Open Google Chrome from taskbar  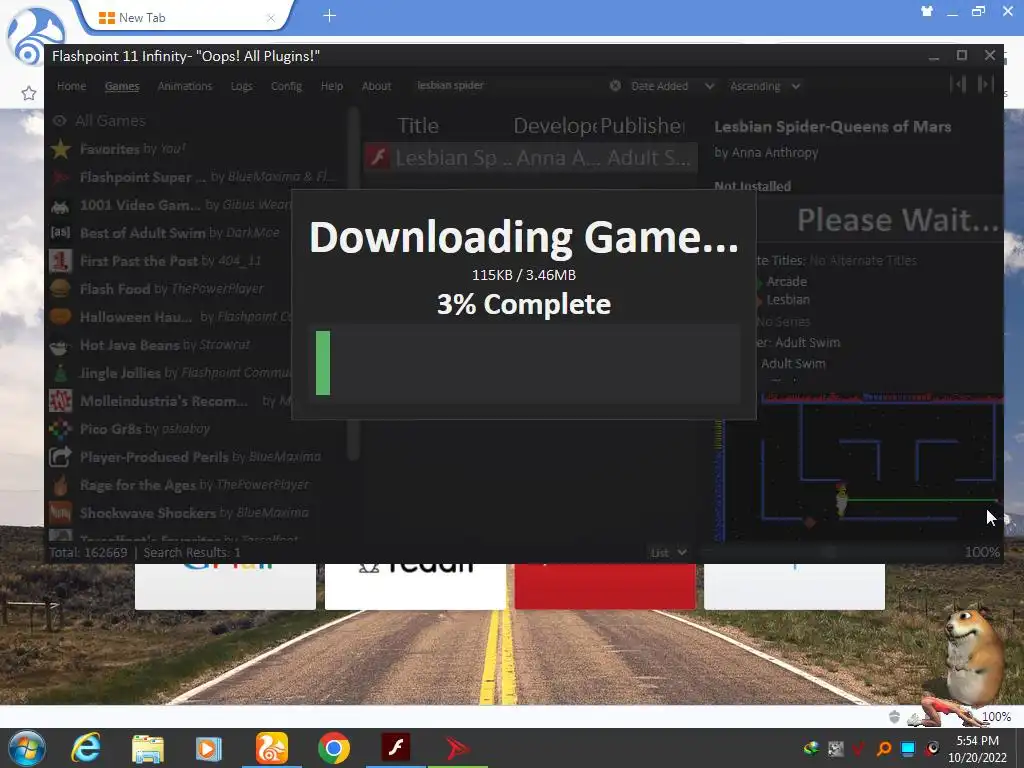334,748
